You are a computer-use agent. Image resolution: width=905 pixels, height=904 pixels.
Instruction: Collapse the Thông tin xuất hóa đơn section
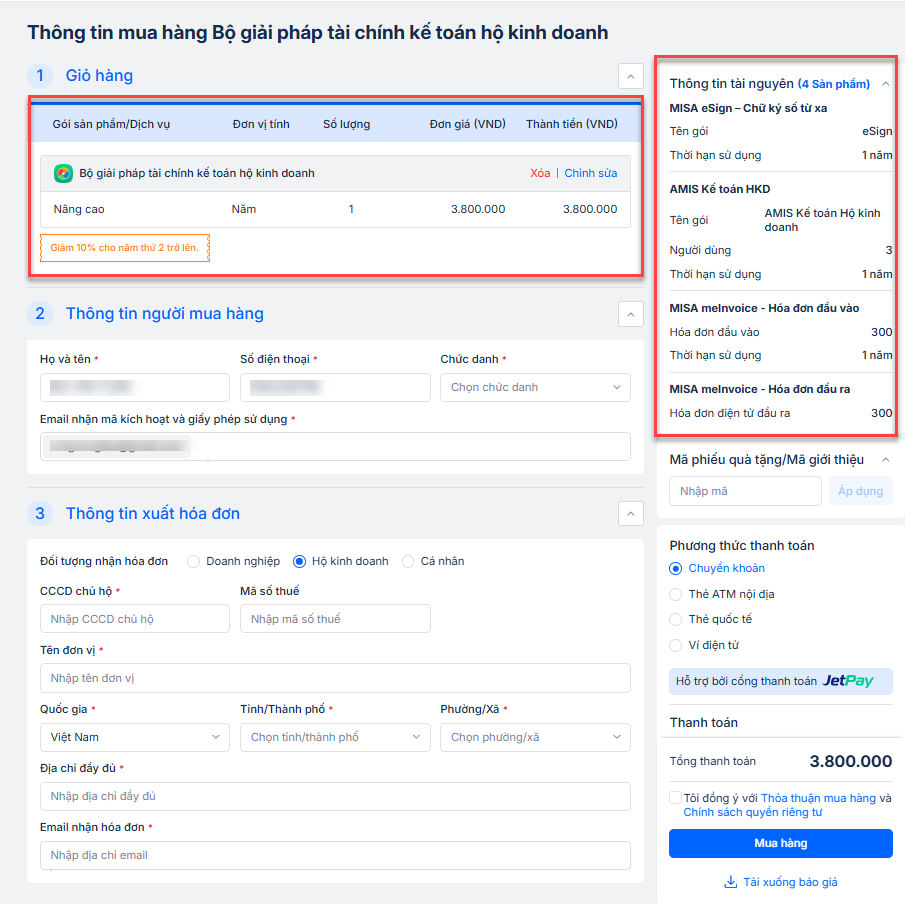pyautogui.click(x=630, y=514)
